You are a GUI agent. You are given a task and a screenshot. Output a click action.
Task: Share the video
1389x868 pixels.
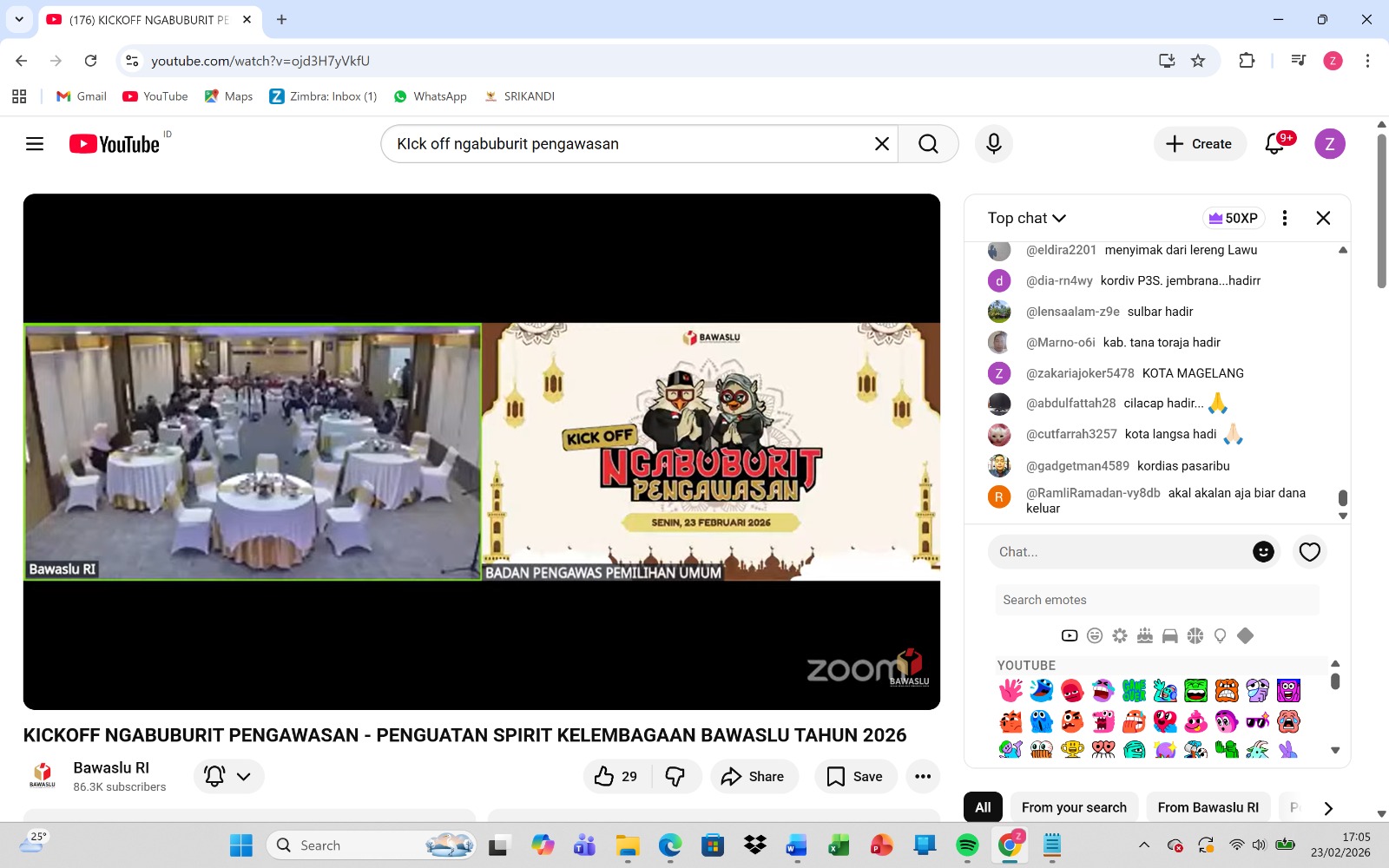point(753,776)
